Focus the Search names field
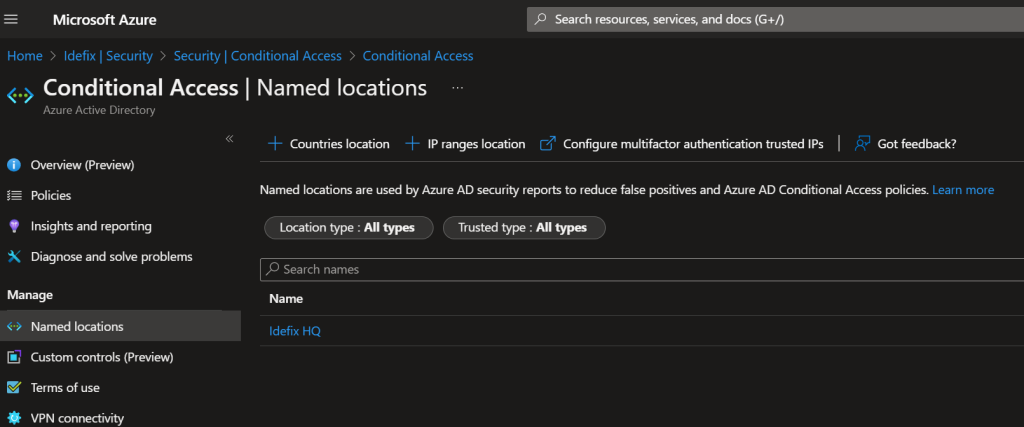 642,269
